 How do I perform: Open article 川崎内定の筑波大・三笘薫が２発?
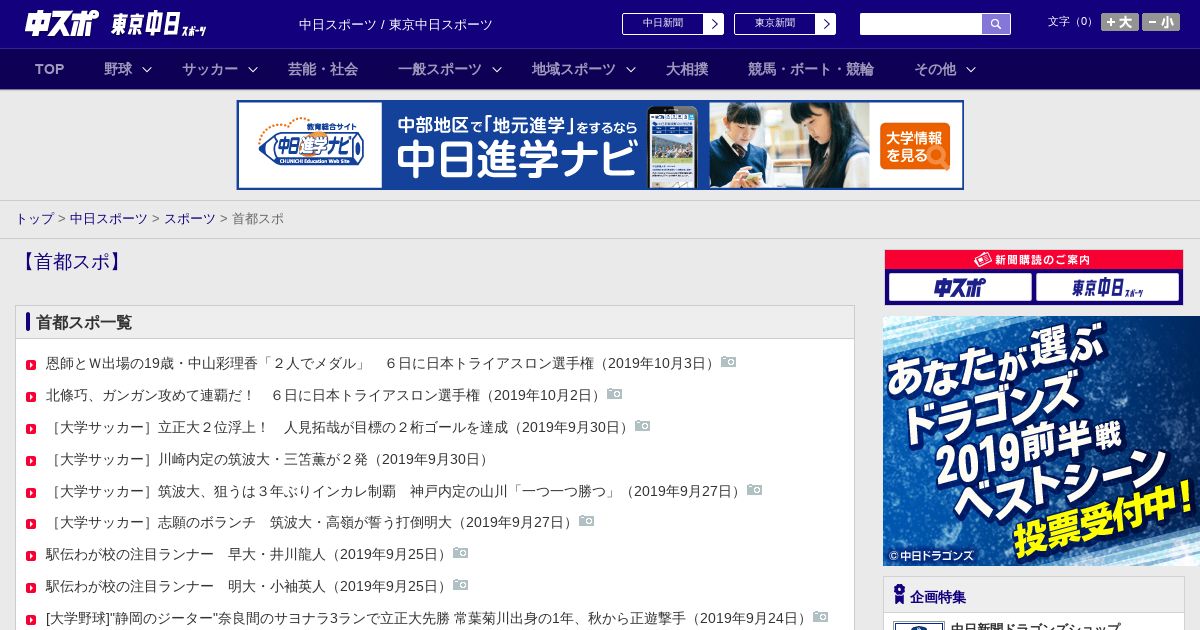coord(269,459)
